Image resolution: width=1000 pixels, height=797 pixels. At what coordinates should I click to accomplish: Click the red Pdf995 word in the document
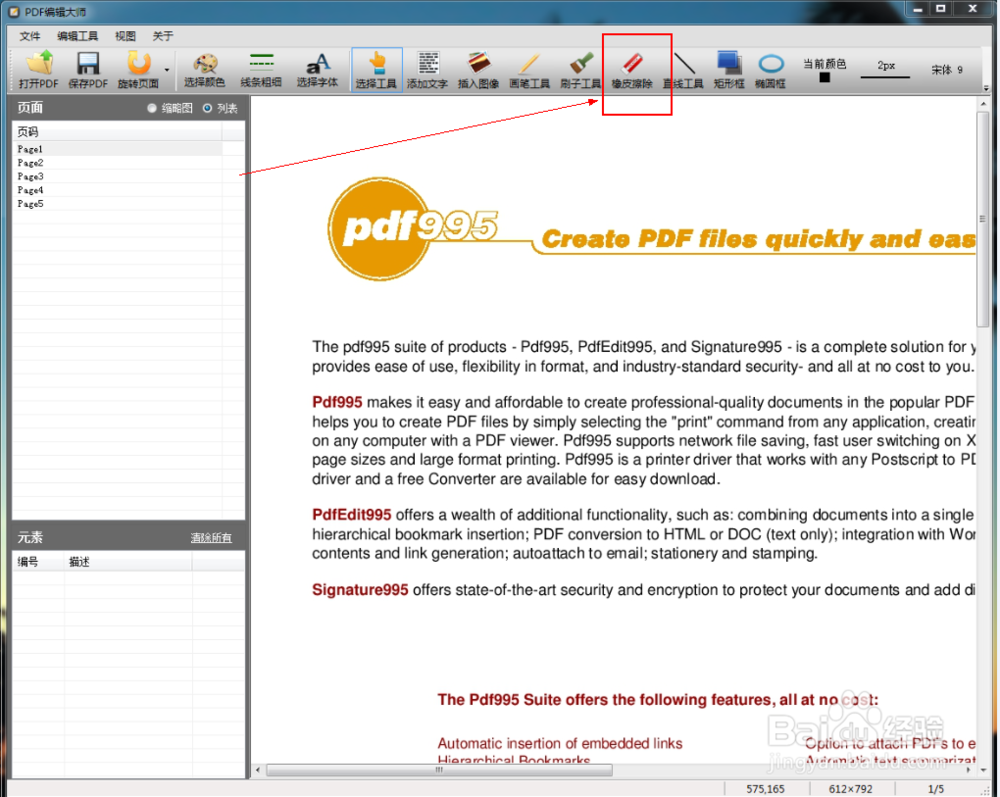[x=337, y=402]
